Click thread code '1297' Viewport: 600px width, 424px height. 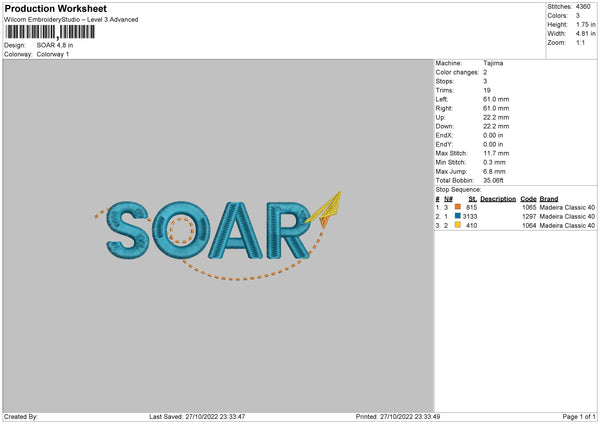click(x=529, y=217)
